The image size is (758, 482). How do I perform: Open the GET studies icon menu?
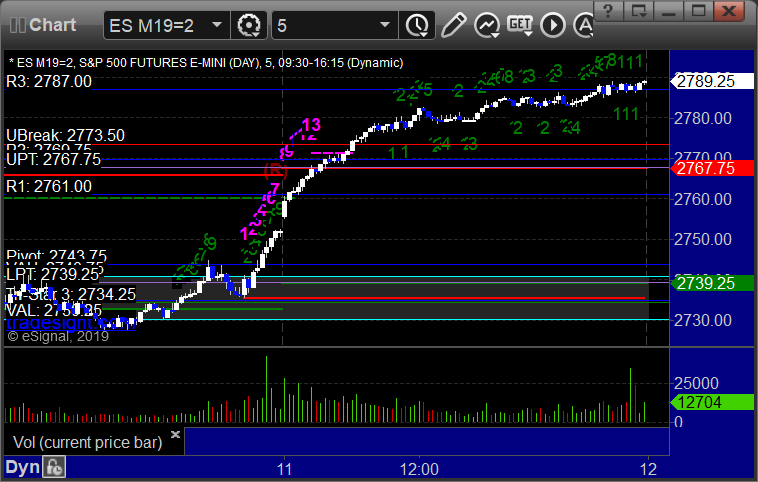(x=520, y=25)
